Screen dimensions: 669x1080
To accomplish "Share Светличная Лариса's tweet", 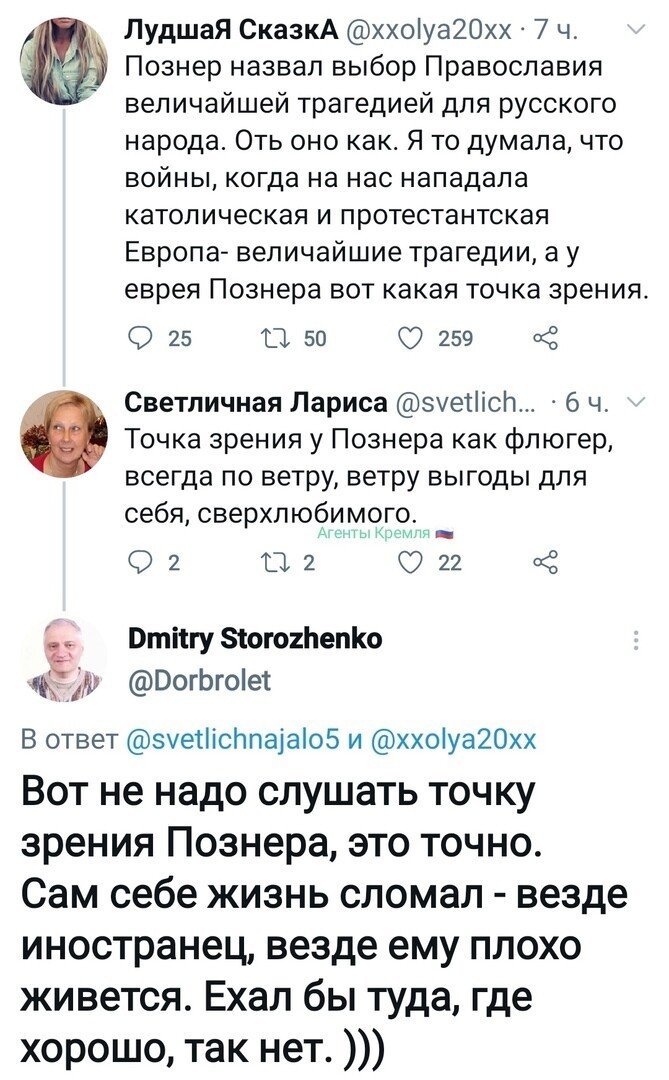I will [546, 563].
